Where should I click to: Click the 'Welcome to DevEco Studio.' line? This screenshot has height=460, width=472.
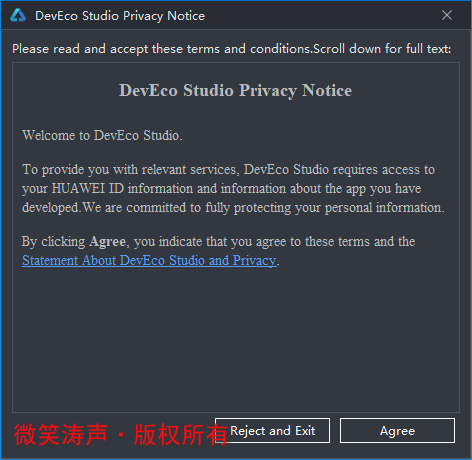102,135
